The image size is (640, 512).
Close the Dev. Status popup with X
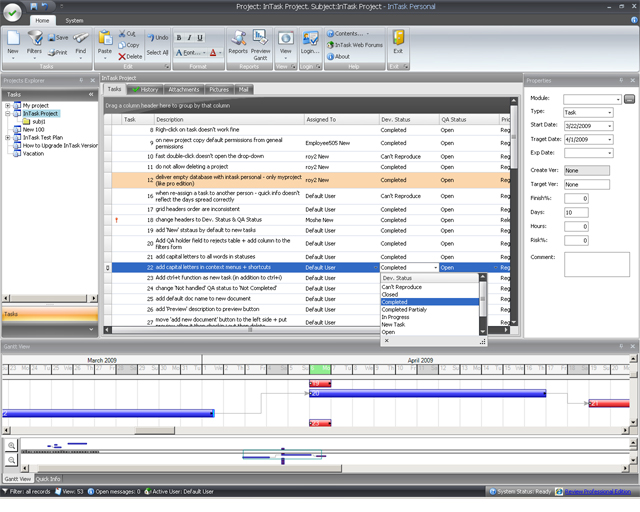coord(387,341)
